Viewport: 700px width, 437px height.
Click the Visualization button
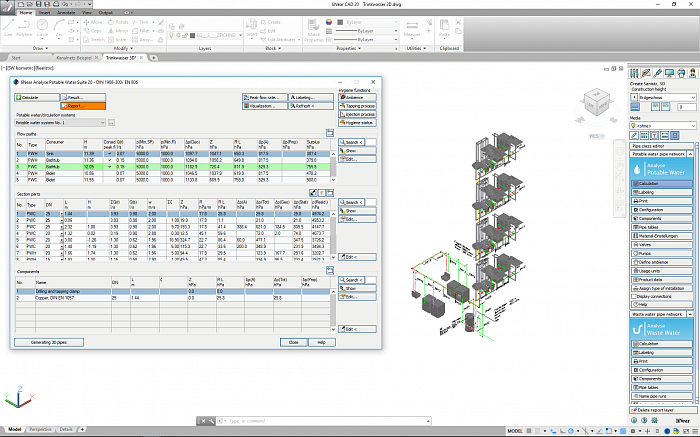(x=265, y=106)
